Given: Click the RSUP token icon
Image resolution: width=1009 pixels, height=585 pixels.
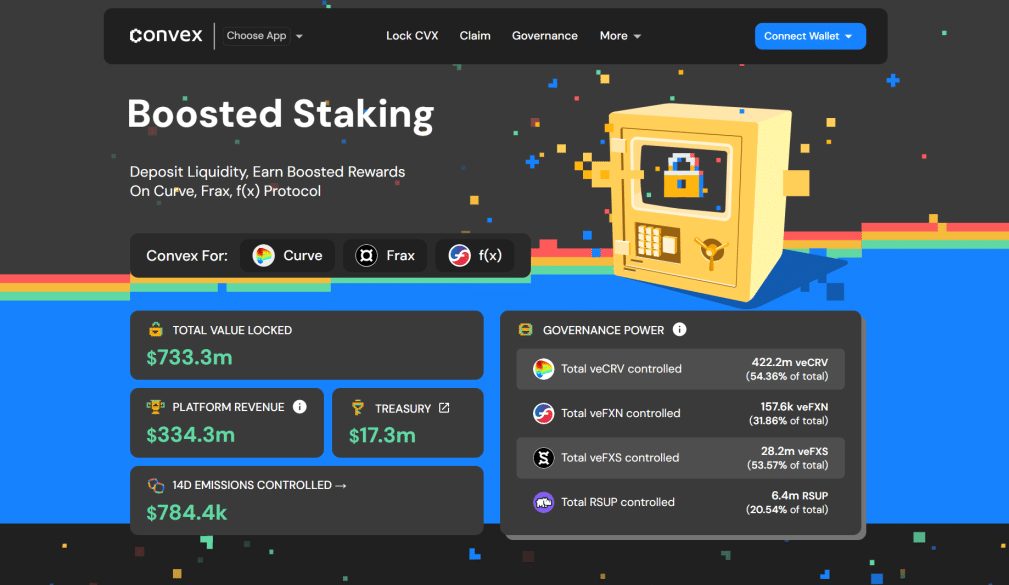Looking at the screenshot, I should 544,502.
